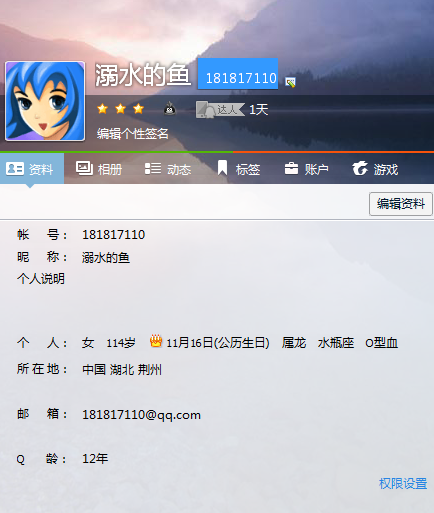Click the third gold level star
The image size is (434, 513).
tap(138, 109)
